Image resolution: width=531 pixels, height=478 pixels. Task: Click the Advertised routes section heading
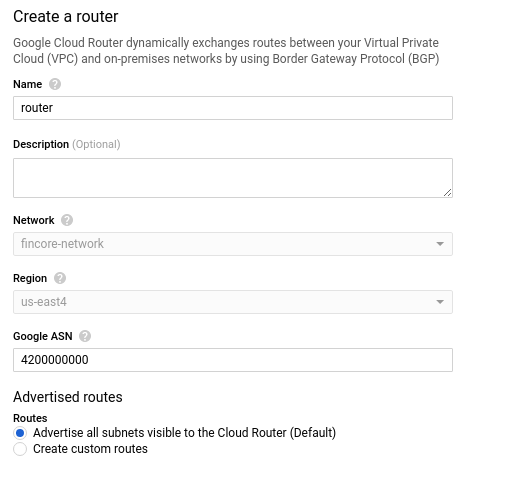pyautogui.click(x=68, y=397)
